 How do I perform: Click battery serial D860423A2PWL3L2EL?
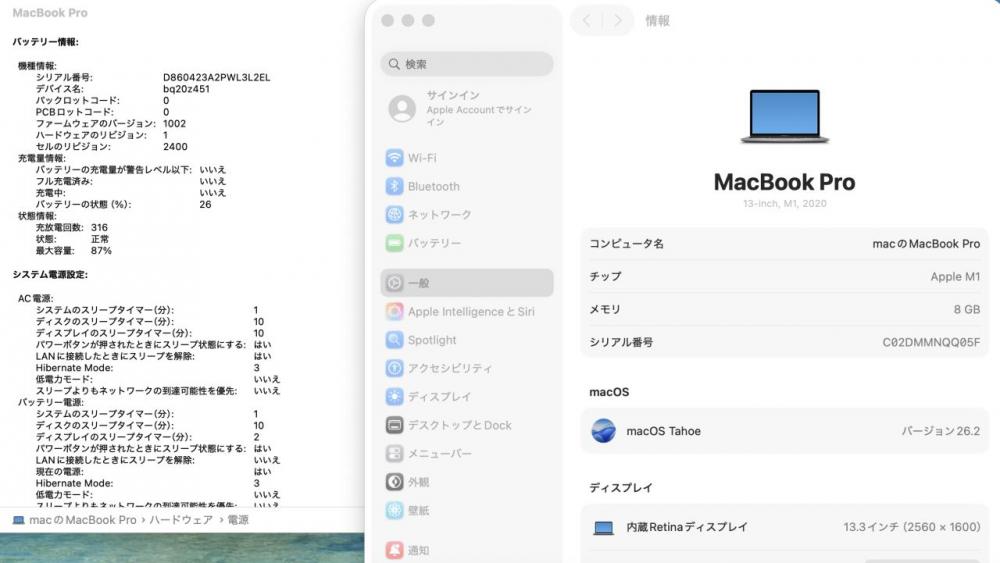coord(216,77)
